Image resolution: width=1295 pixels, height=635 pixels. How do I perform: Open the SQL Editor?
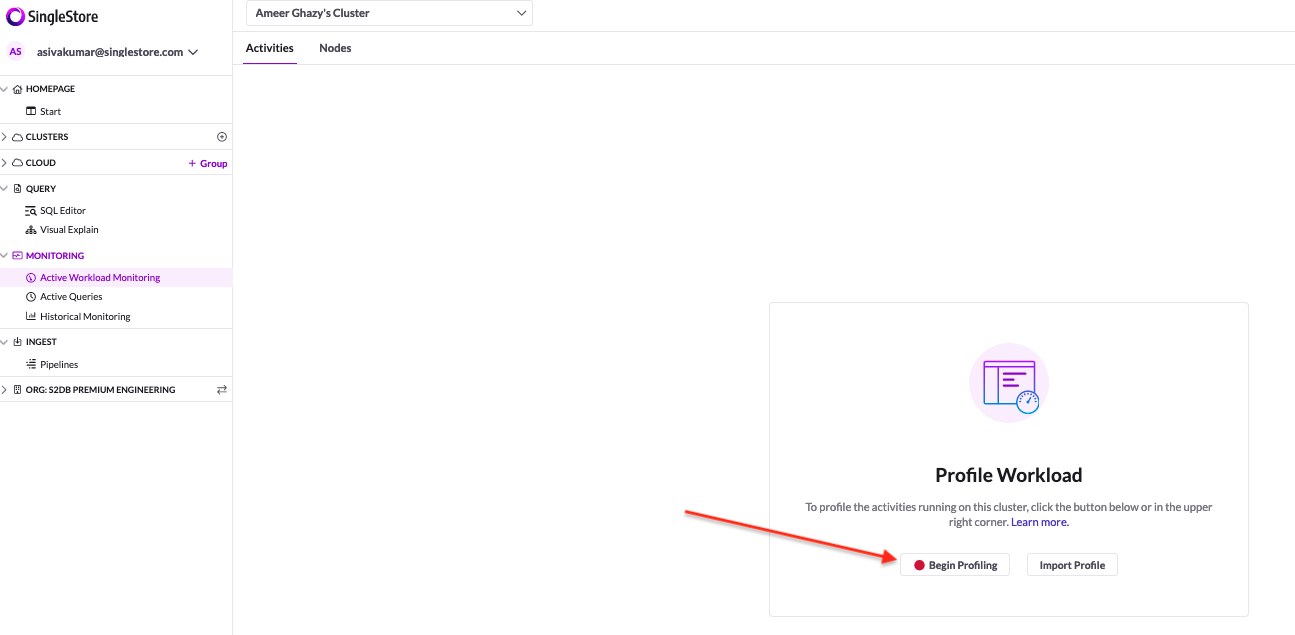point(64,210)
